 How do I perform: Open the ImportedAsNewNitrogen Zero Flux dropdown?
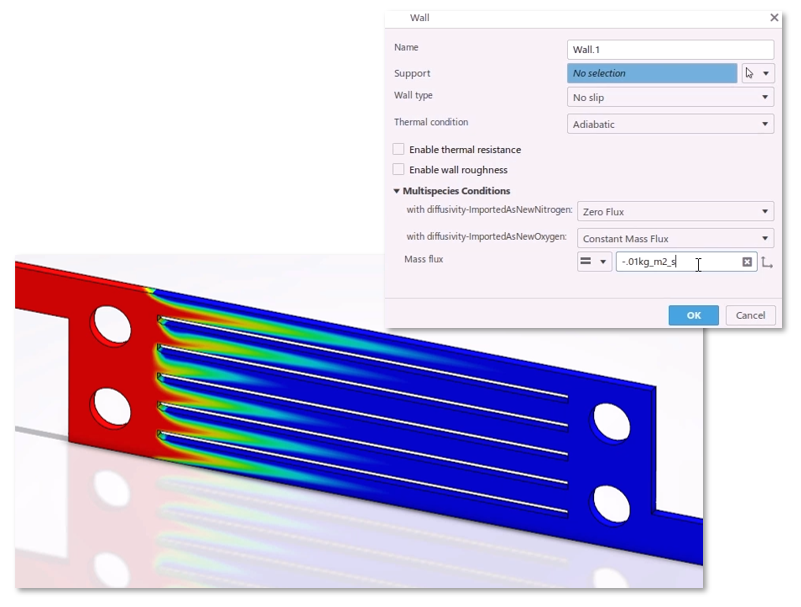[675, 211]
